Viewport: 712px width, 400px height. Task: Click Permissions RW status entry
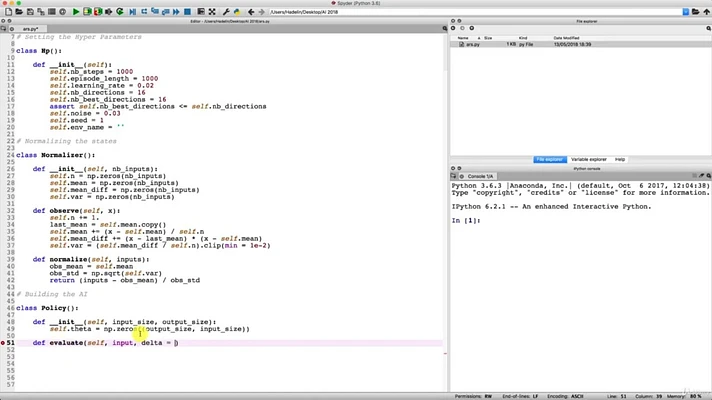tap(473, 396)
